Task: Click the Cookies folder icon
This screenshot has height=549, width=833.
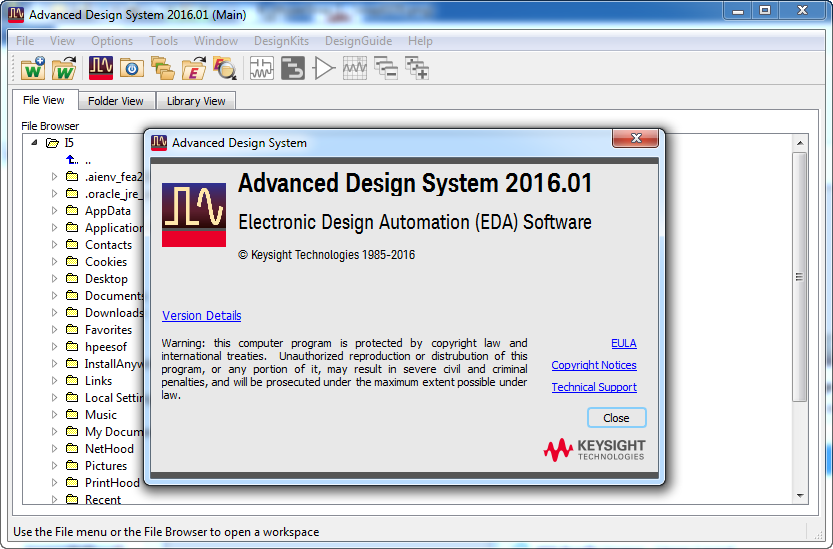Action: click(72, 261)
